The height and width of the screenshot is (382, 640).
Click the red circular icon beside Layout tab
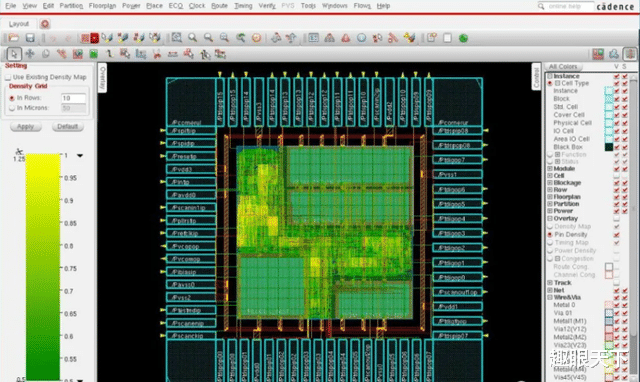tap(45, 24)
